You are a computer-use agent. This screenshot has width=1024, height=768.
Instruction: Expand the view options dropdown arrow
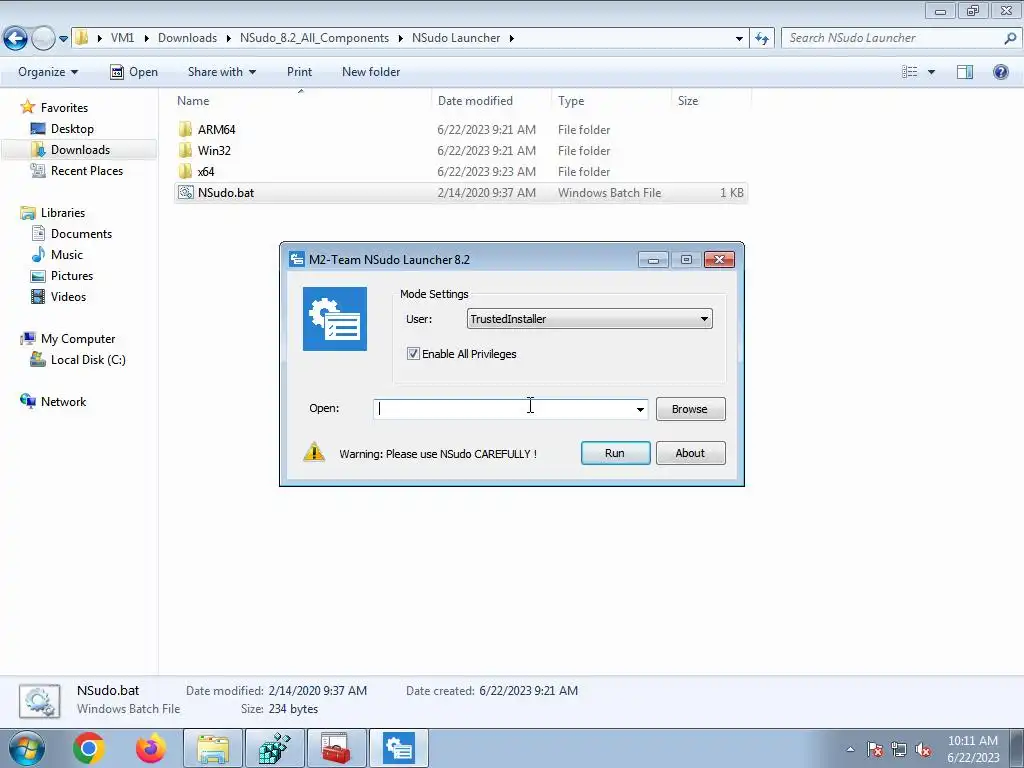point(931,72)
